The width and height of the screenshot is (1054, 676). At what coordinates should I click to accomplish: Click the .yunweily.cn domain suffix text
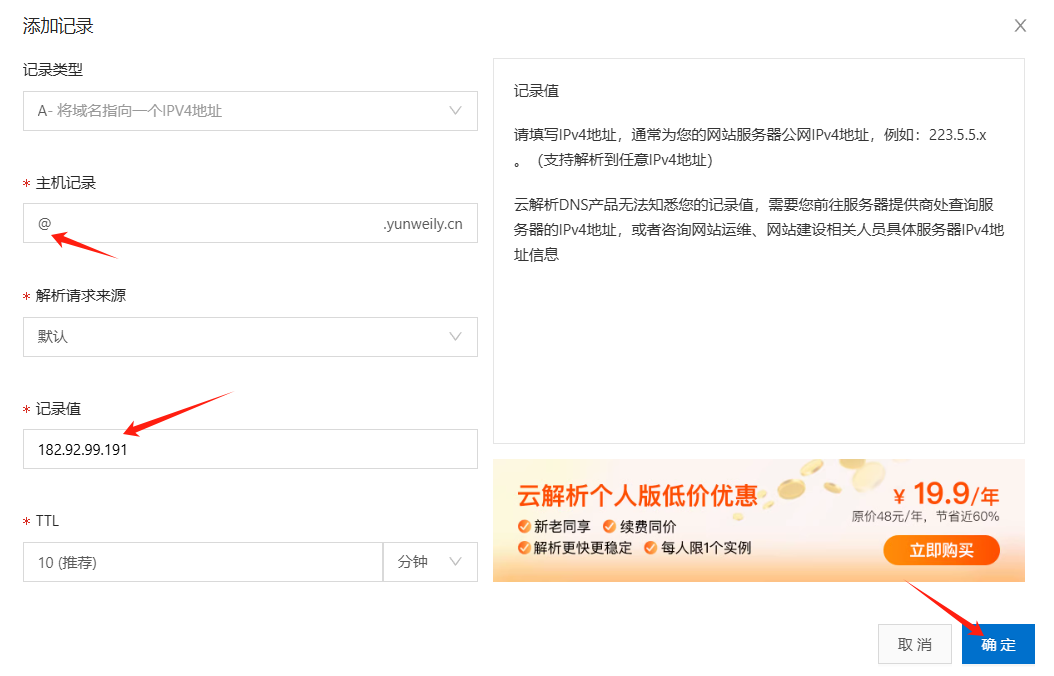coord(423,224)
